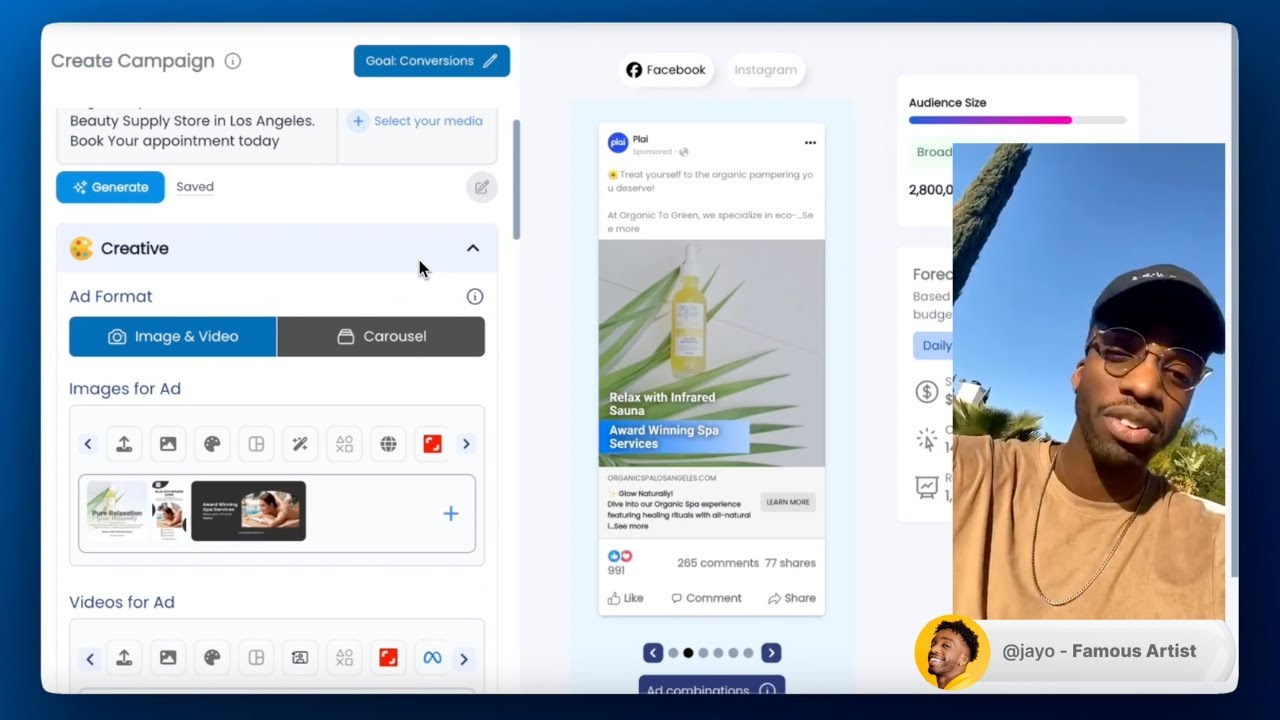Open the Saved link
Image resolution: width=1280 pixels, height=720 pixels.
click(x=195, y=187)
